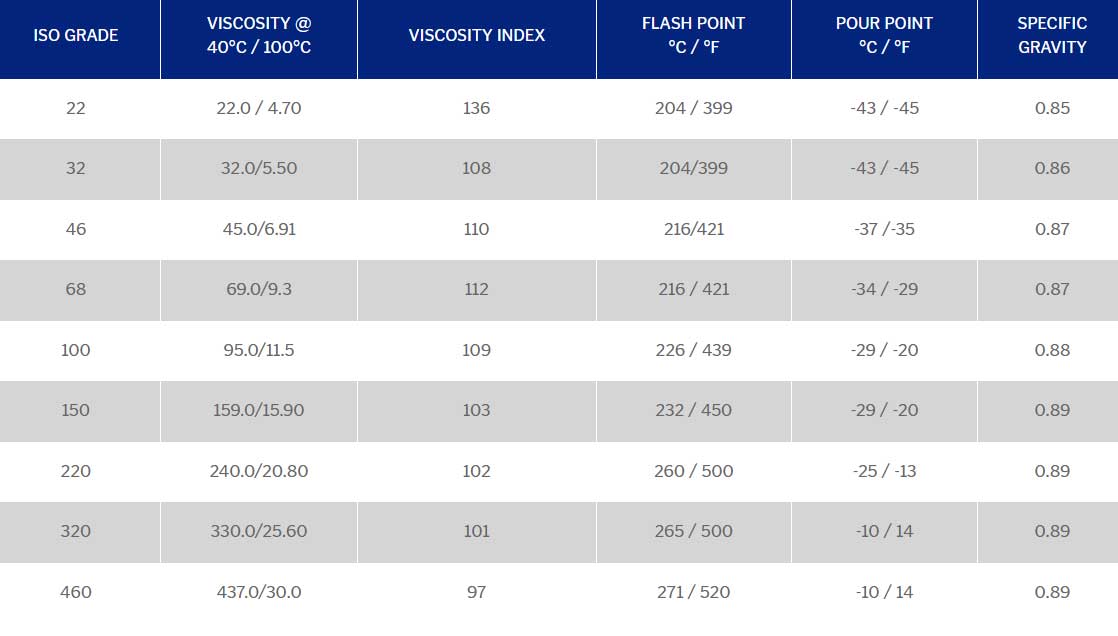Click flash point value 226 / 439
The width and height of the screenshot is (1118, 636).
693,350
